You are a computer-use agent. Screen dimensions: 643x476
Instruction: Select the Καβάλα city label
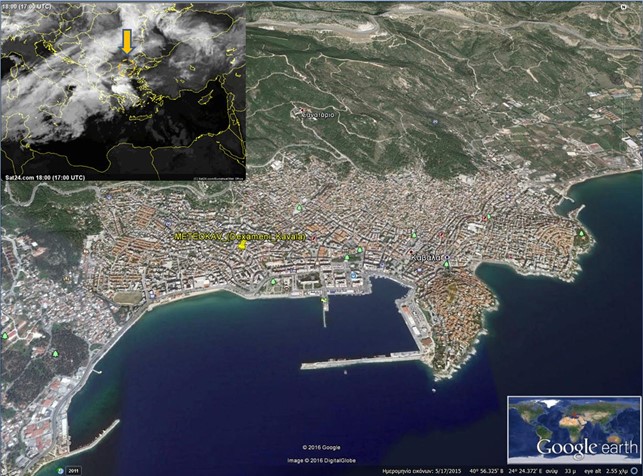tap(427, 257)
